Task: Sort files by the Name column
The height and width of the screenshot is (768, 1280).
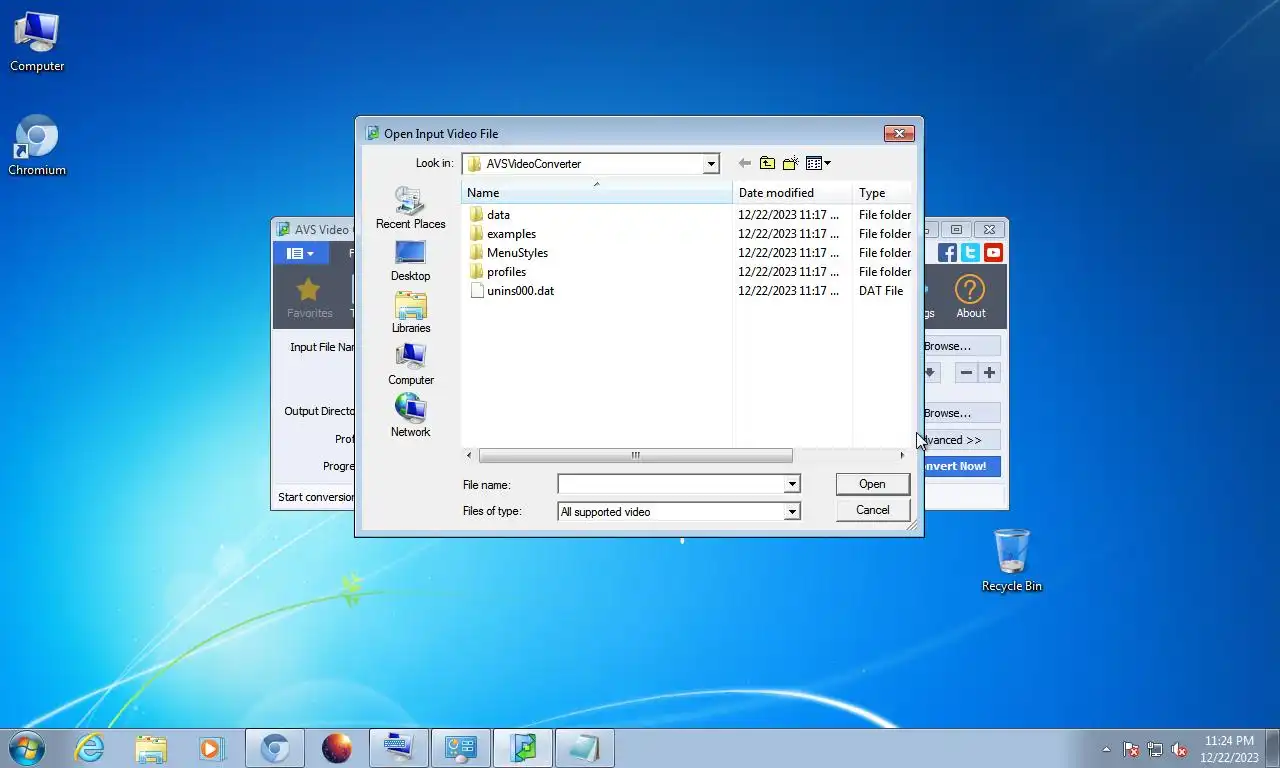Action: 597,192
